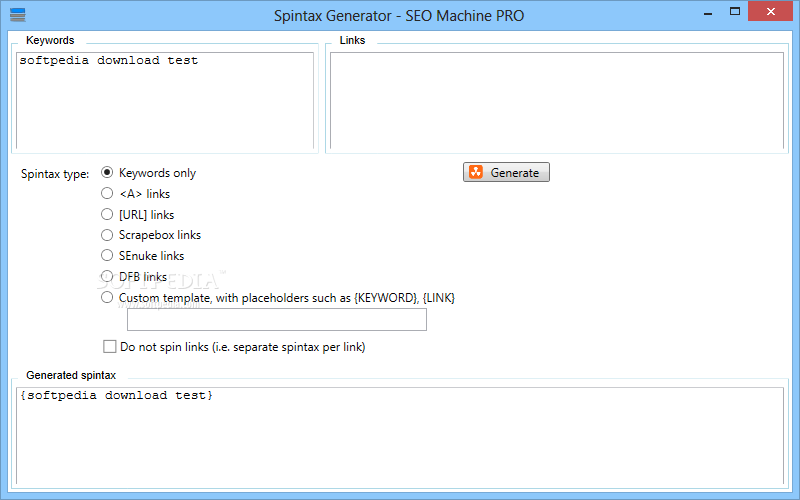800x500 pixels.
Task: Minimize the Spintax Generator window
Action: tap(708, 12)
